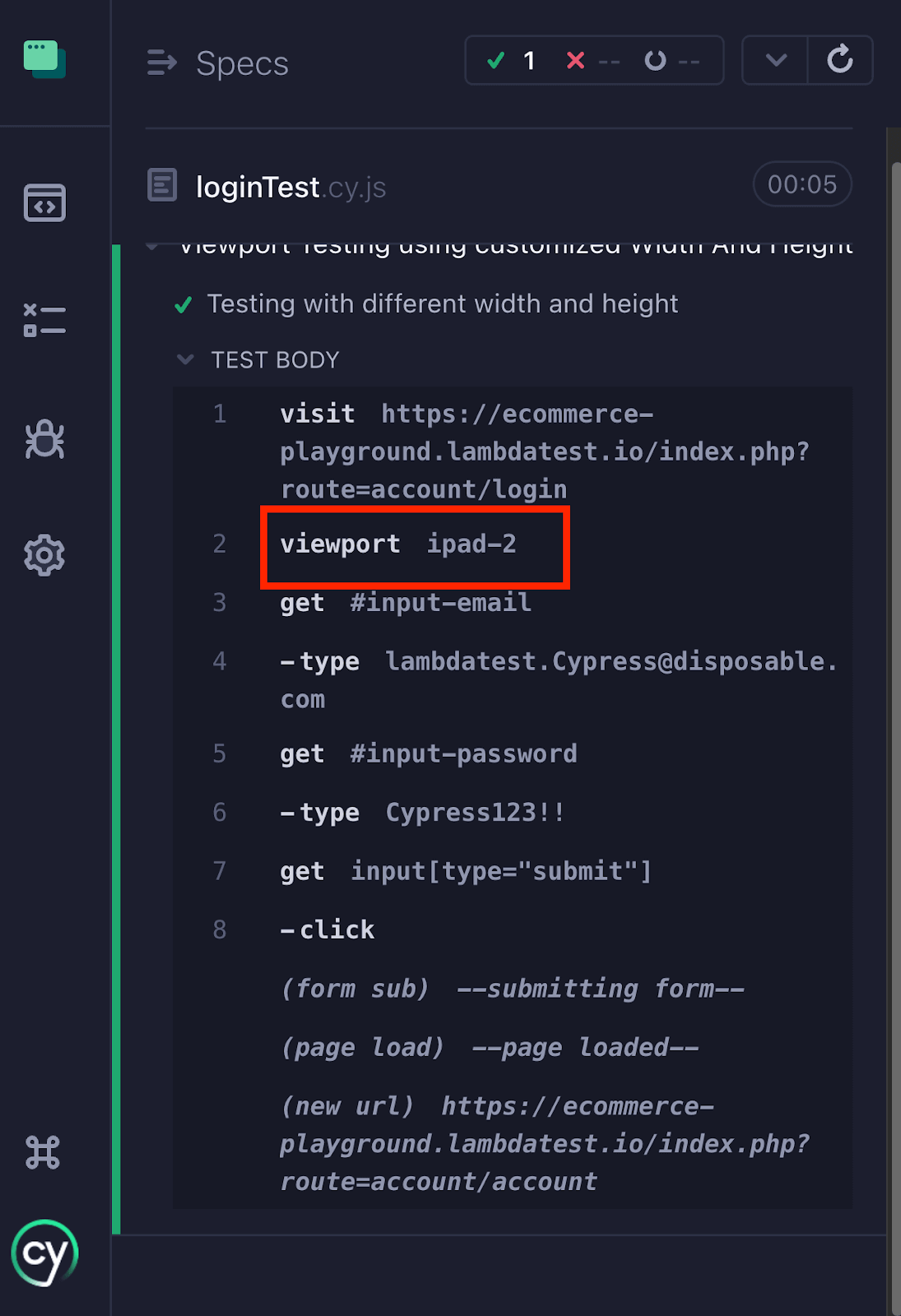Viewport: 901px width, 1316px height.
Task: Click the "get #input-email" command
Action: pos(406,603)
